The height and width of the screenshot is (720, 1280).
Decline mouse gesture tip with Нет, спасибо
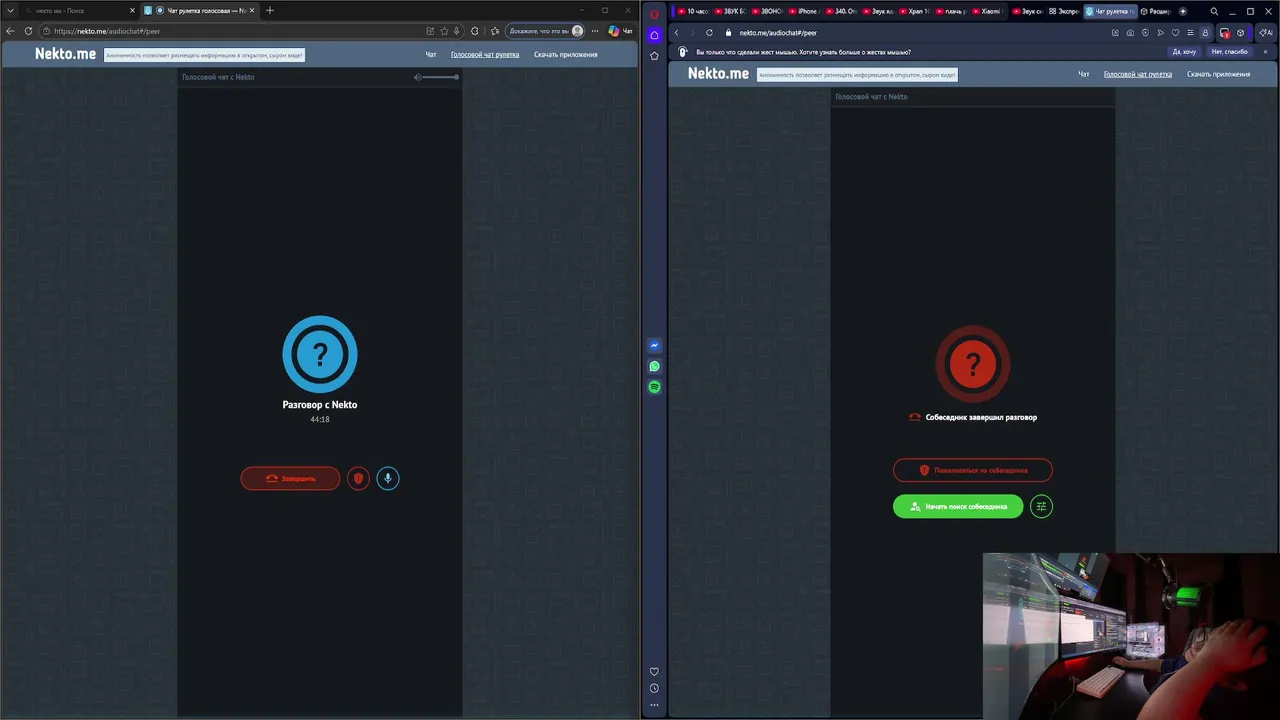[1229, 52]
